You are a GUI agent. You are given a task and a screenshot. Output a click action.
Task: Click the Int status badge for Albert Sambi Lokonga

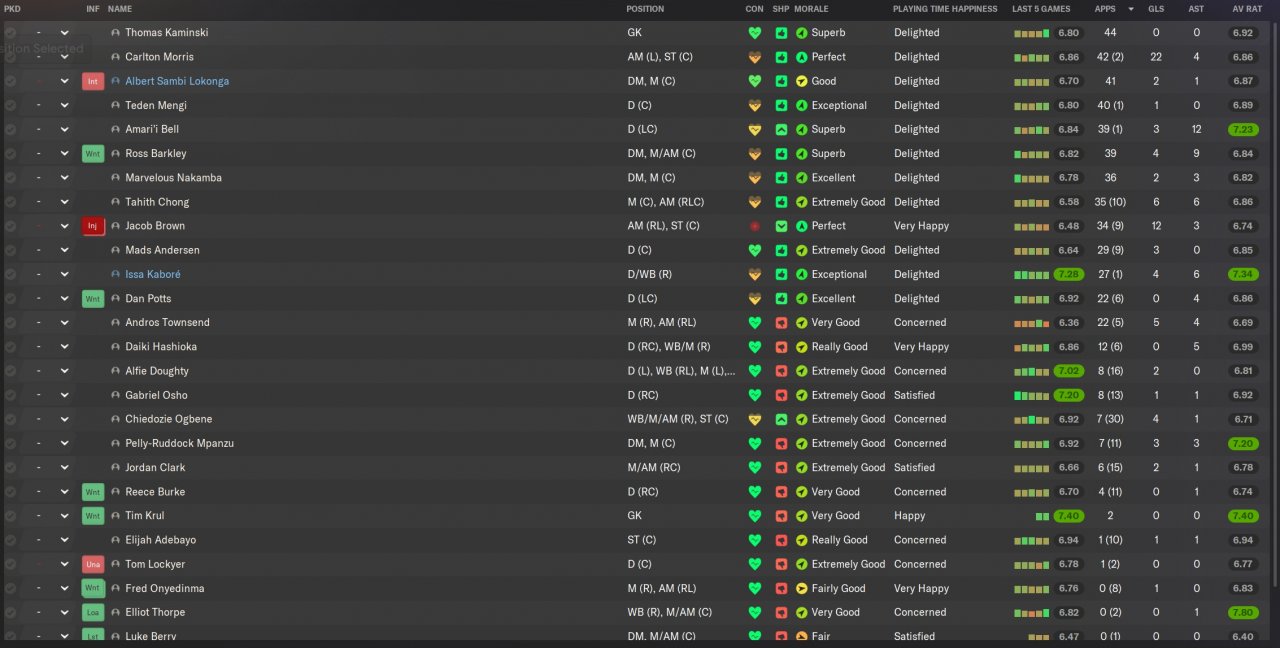pos(93,81)
